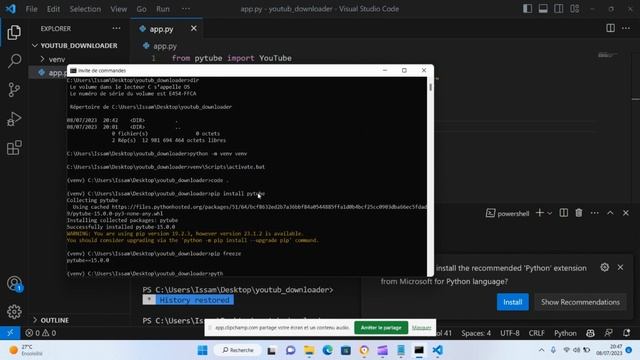Screen dimensions: 640x360
Task: Select the app.py editor tab
Action: pyautogui.click(x=167, y=29)
